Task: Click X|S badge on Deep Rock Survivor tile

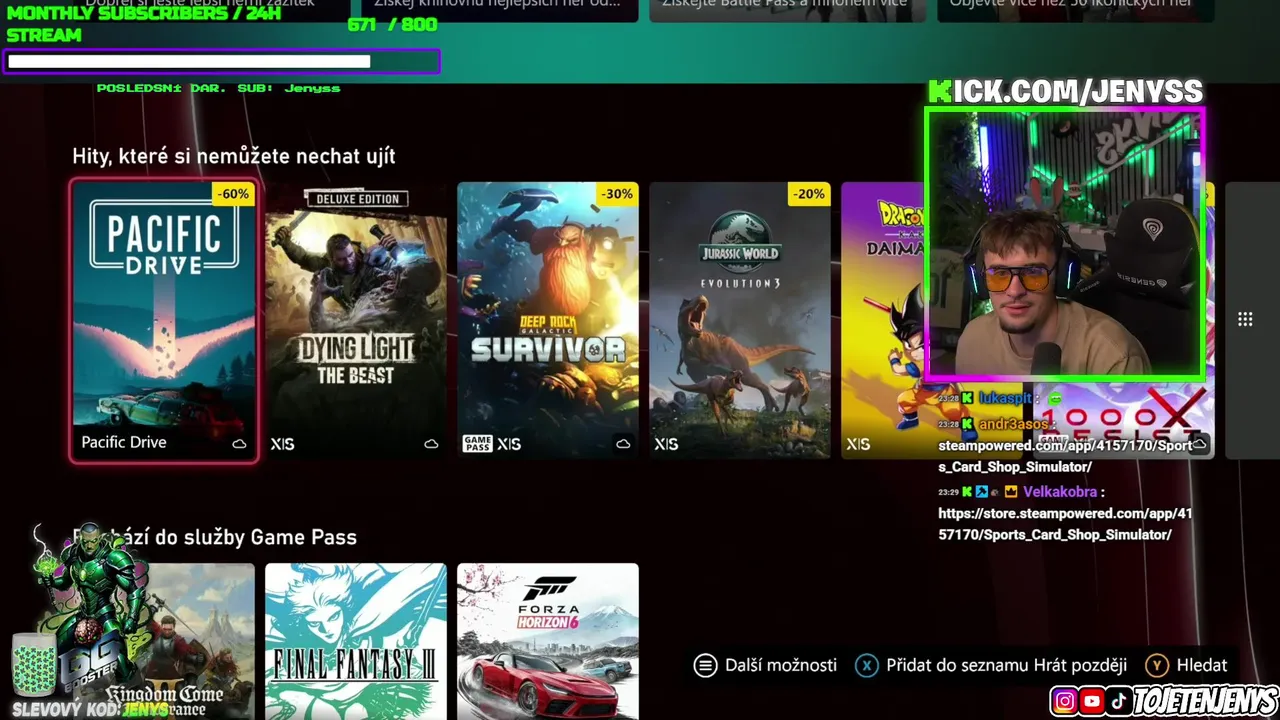Action: pyautogui.click(x=509, y=443)
